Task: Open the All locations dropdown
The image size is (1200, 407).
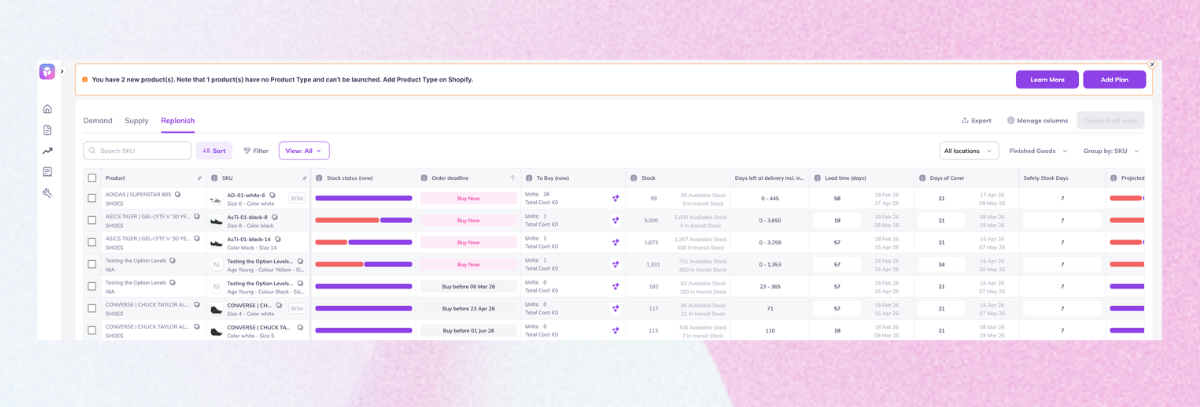Action: [969, 151]
